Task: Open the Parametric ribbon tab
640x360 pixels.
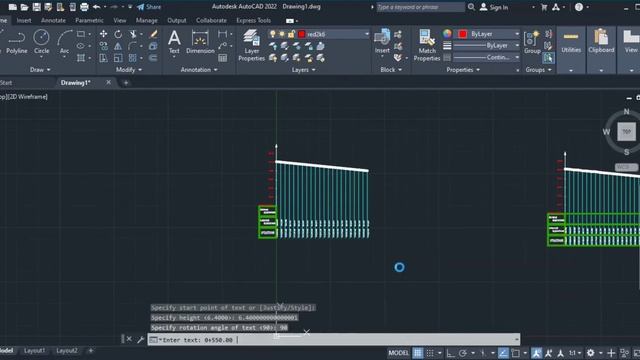Action: tap(89, 20)
